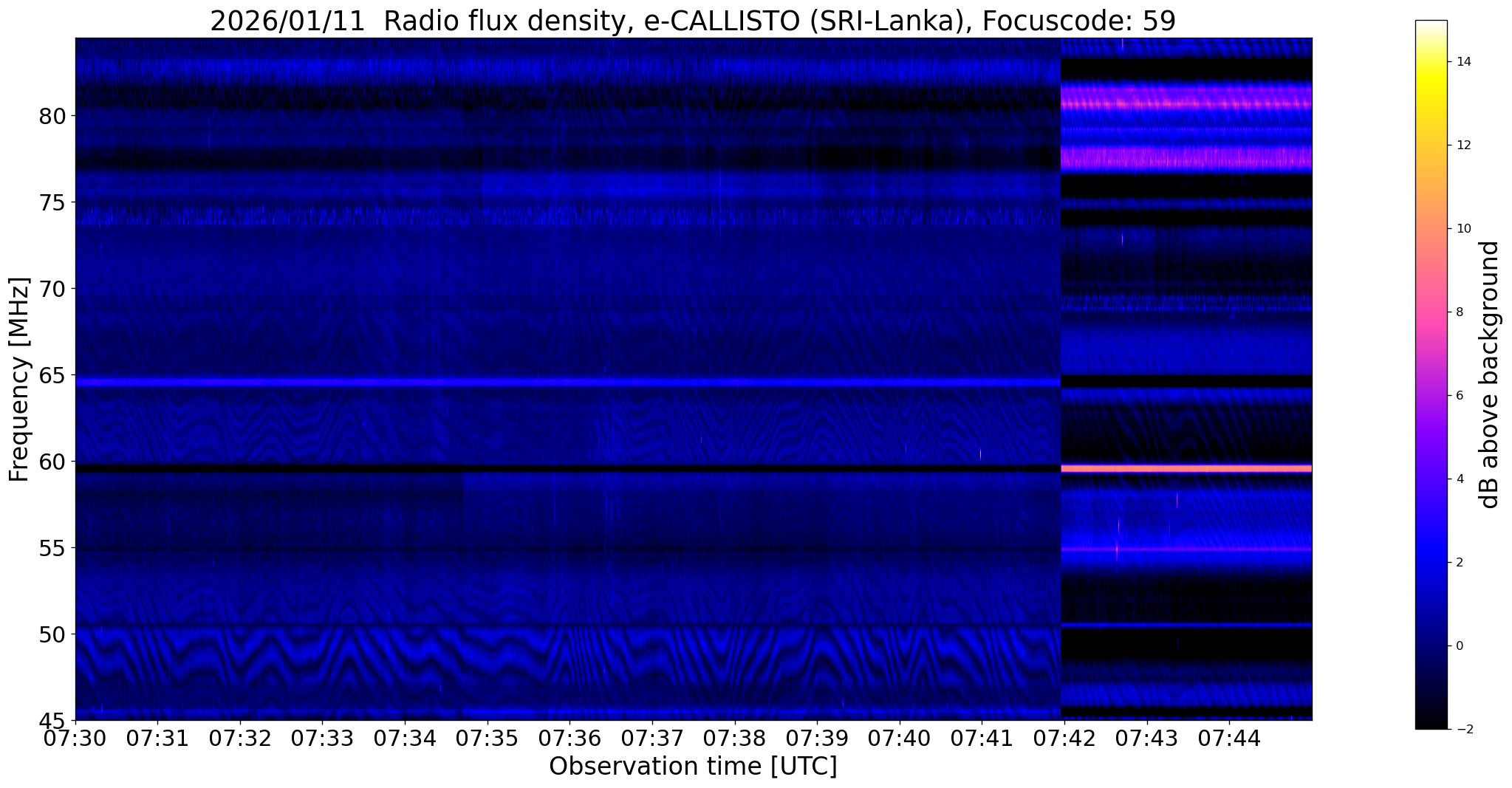Click the blue horizontal line at 64.5 MHz
Image resolution: width=1512 pixels, height=788 pixels.
coord(568,383)
